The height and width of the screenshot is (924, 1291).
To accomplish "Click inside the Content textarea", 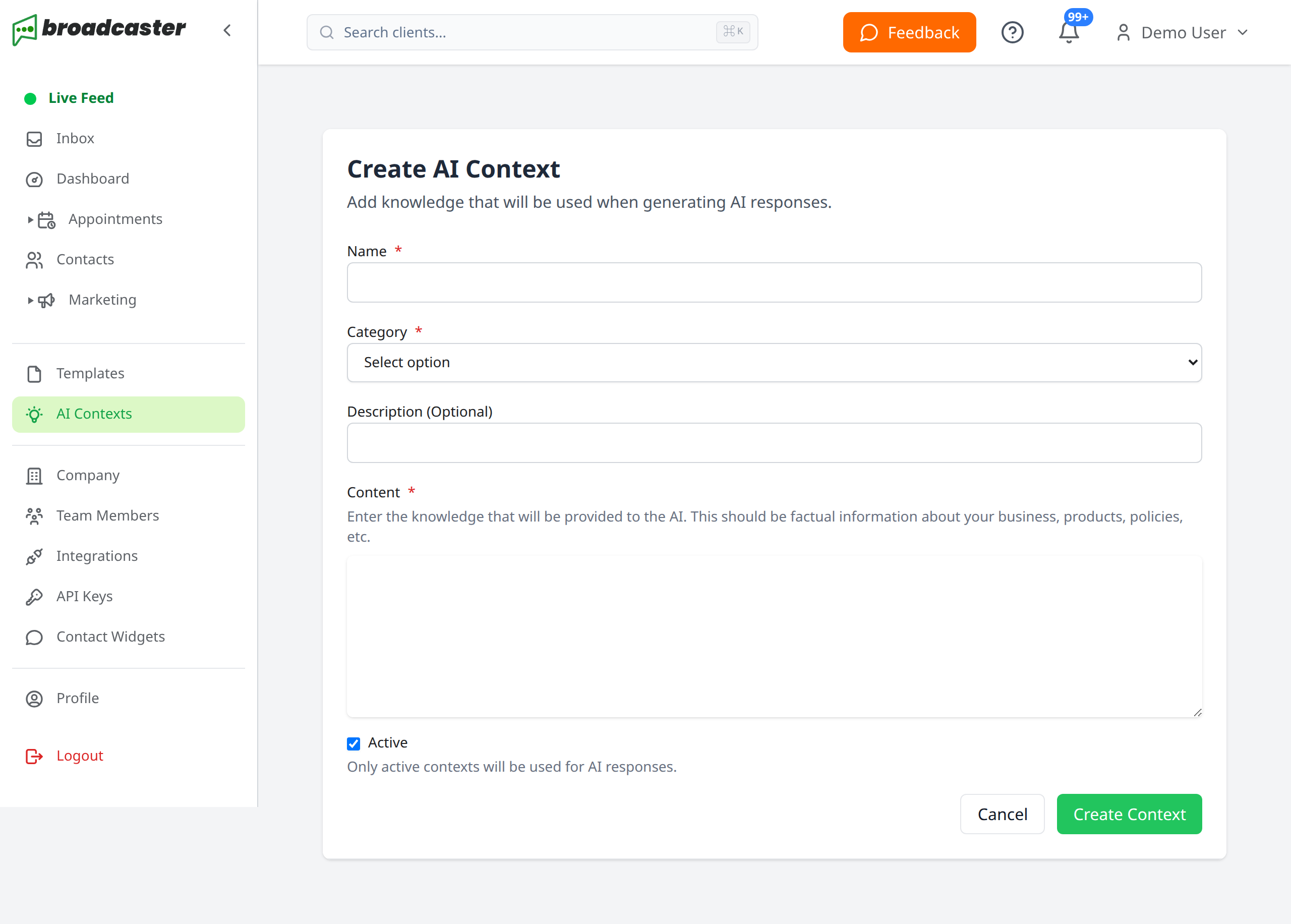I will [x=774, y=637].
